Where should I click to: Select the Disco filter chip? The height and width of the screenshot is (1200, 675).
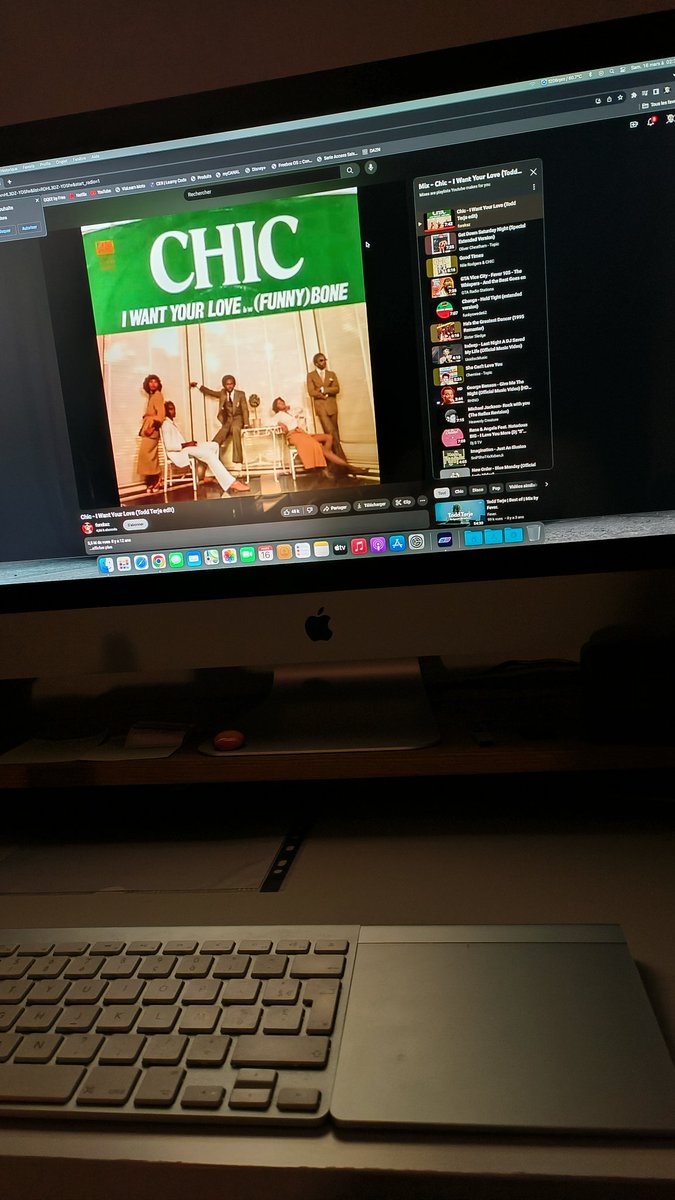point(478,491)
